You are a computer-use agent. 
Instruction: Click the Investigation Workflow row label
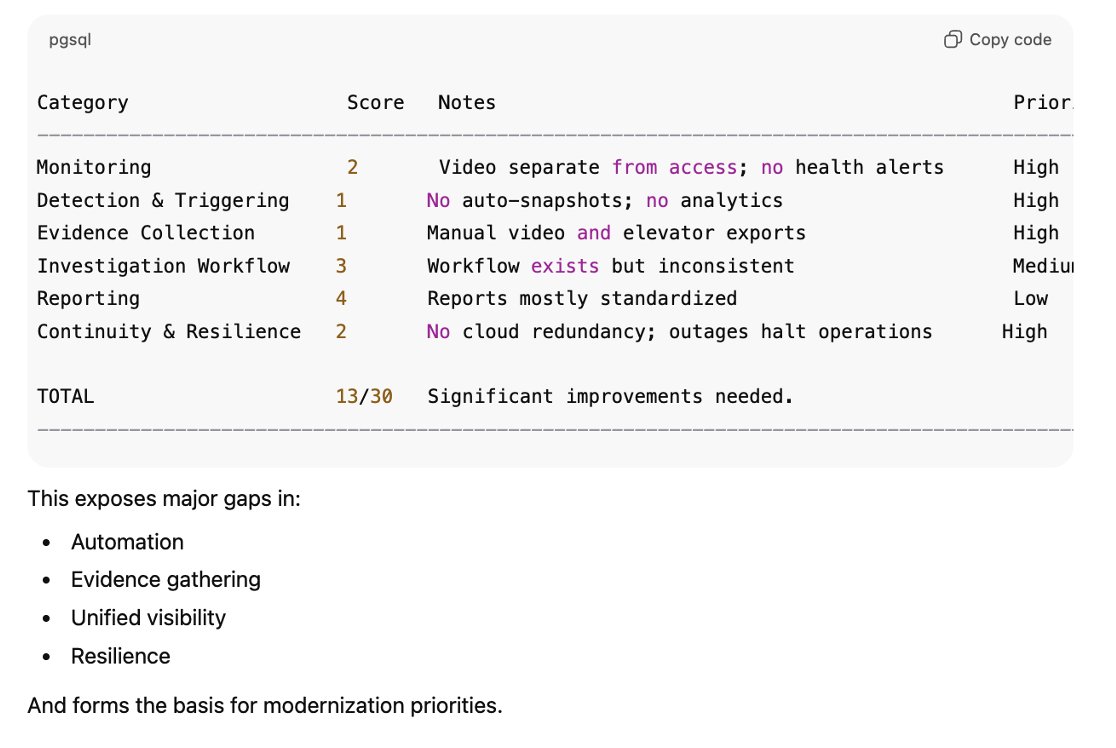coord(163,266)
